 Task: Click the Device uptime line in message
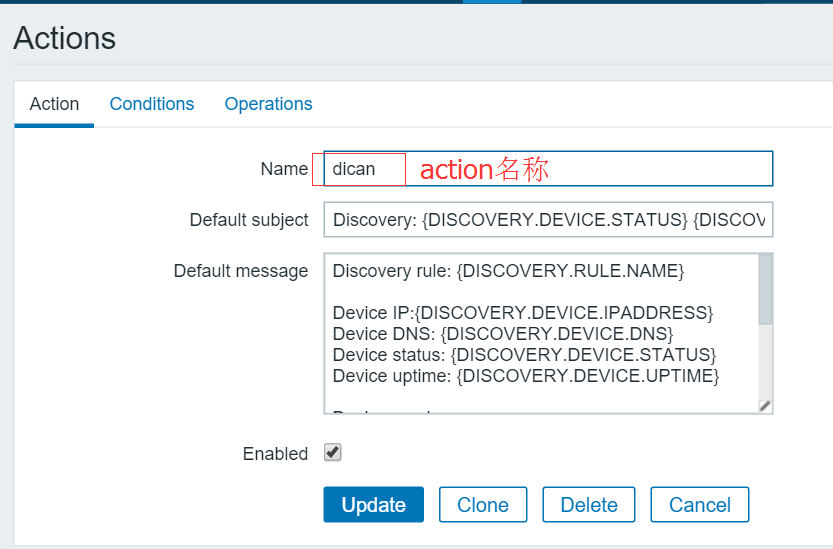[x=526, y=376]
